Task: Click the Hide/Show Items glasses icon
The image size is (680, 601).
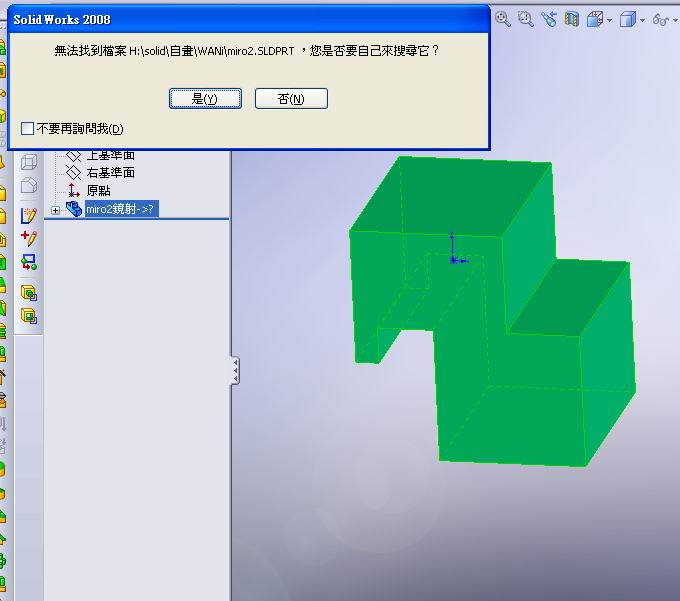Action: [x=661, y=20]
